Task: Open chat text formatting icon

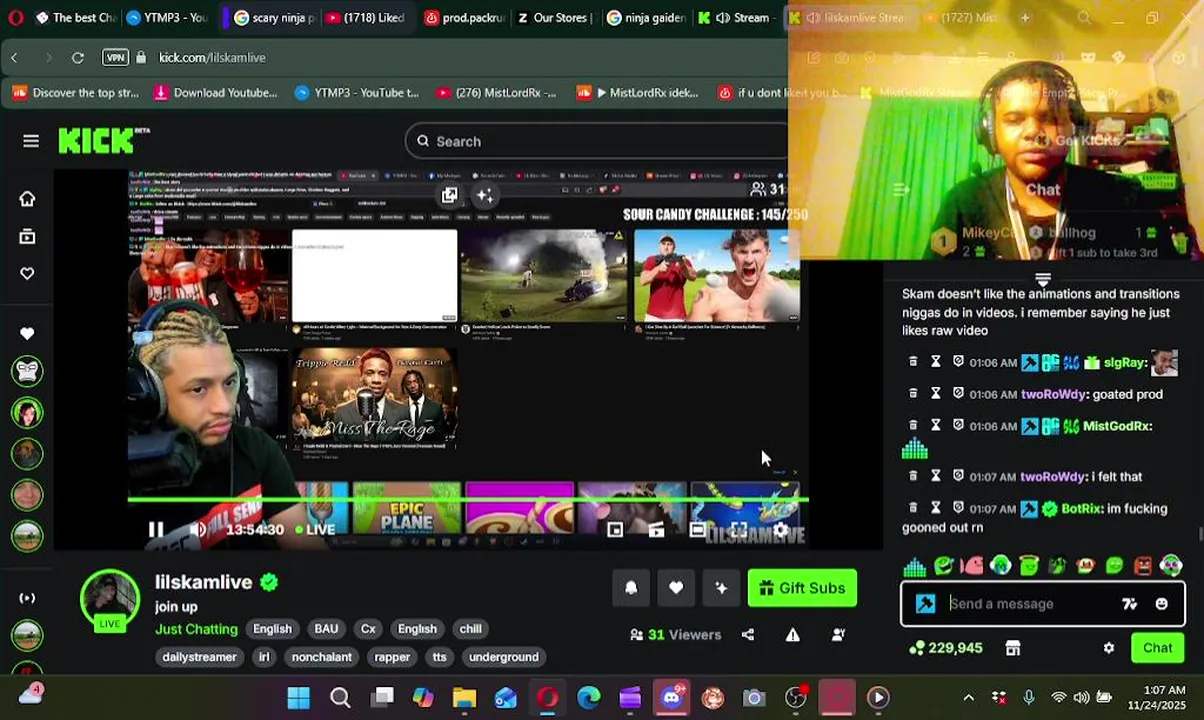Action: (1129, 604)
